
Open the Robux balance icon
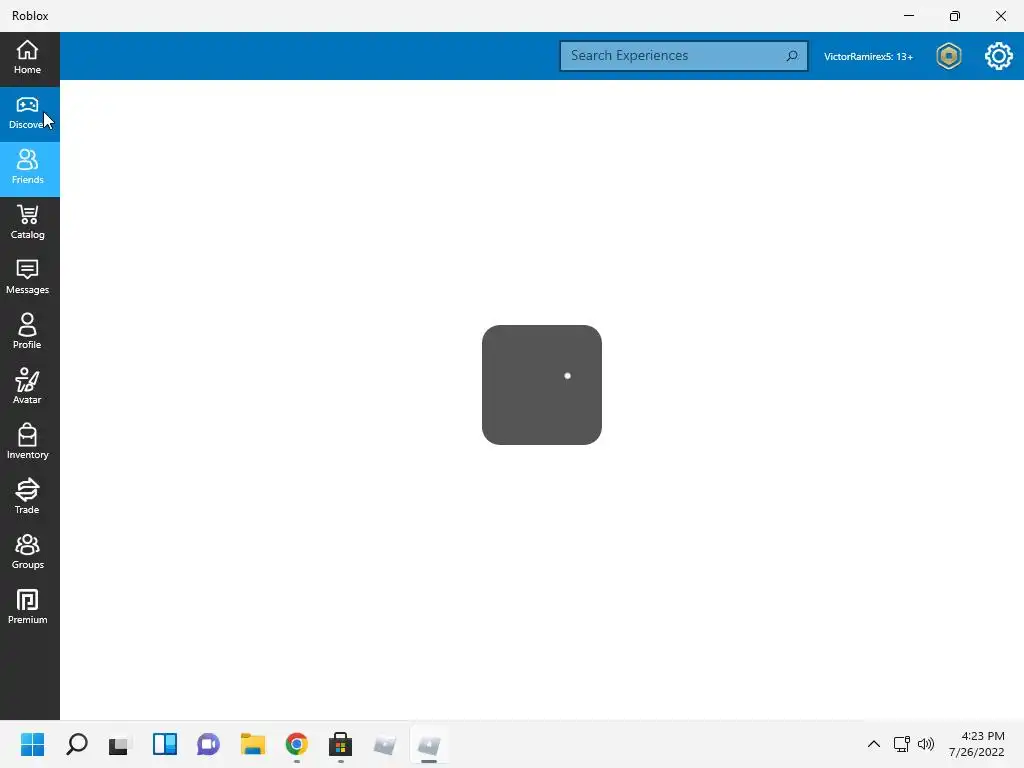pyautogui.click(x=948, y=56)
